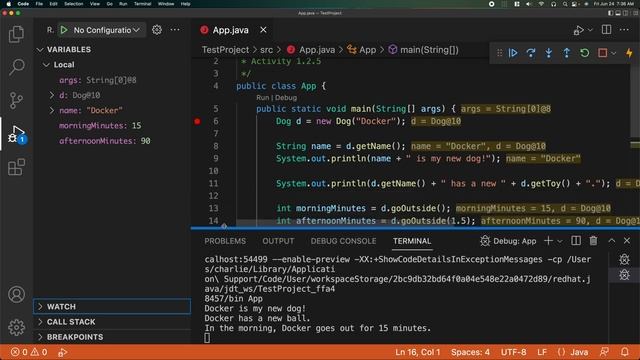Viewport: 640px width, 360px height.
Task: Grab the debug toolbar drag handle
Action: pos(499,53)
